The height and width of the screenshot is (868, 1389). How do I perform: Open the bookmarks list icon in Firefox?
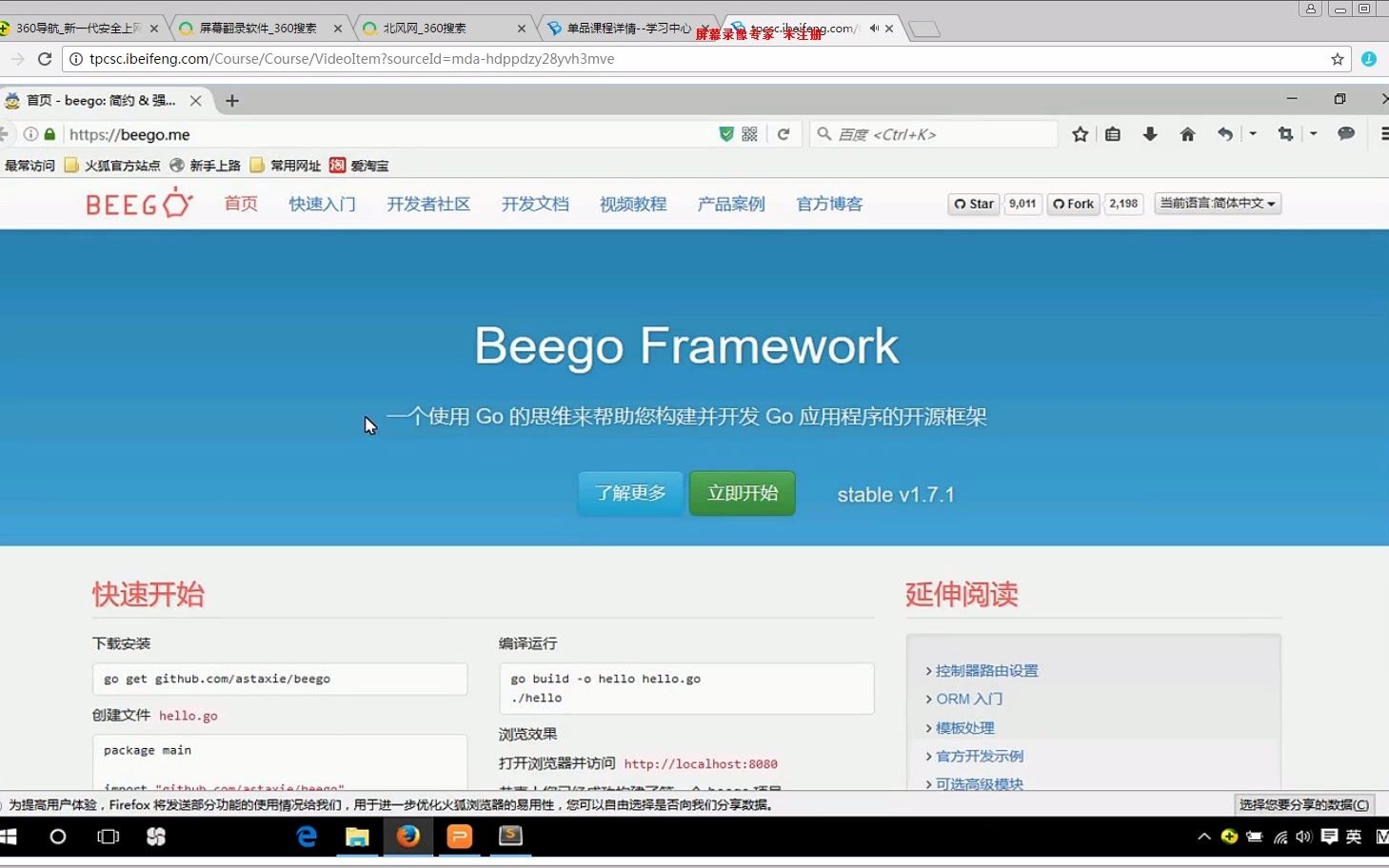pyautogui.click(x=1113, y=134)
